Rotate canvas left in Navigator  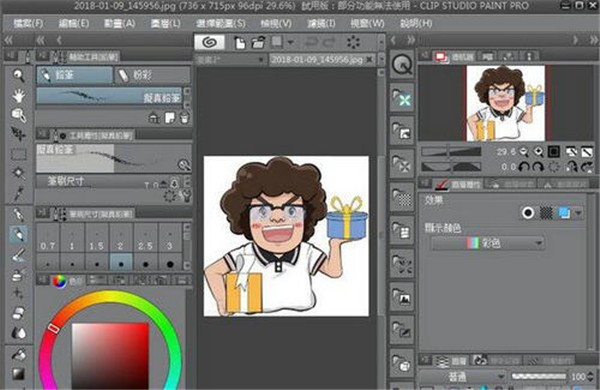(x=523, y=167)
